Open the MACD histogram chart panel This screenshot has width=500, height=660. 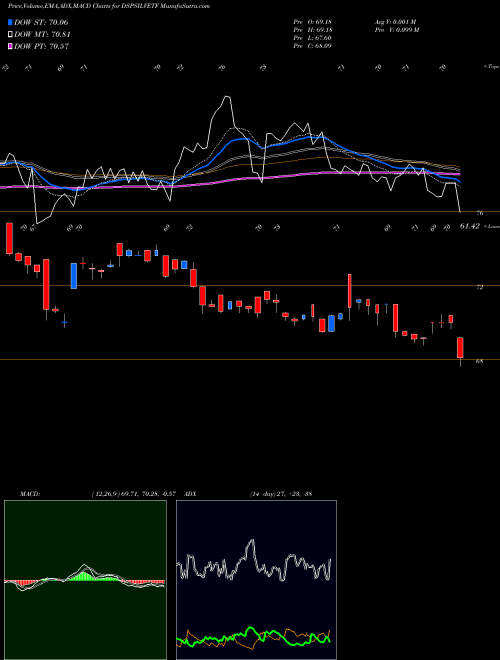coord(85,580)
